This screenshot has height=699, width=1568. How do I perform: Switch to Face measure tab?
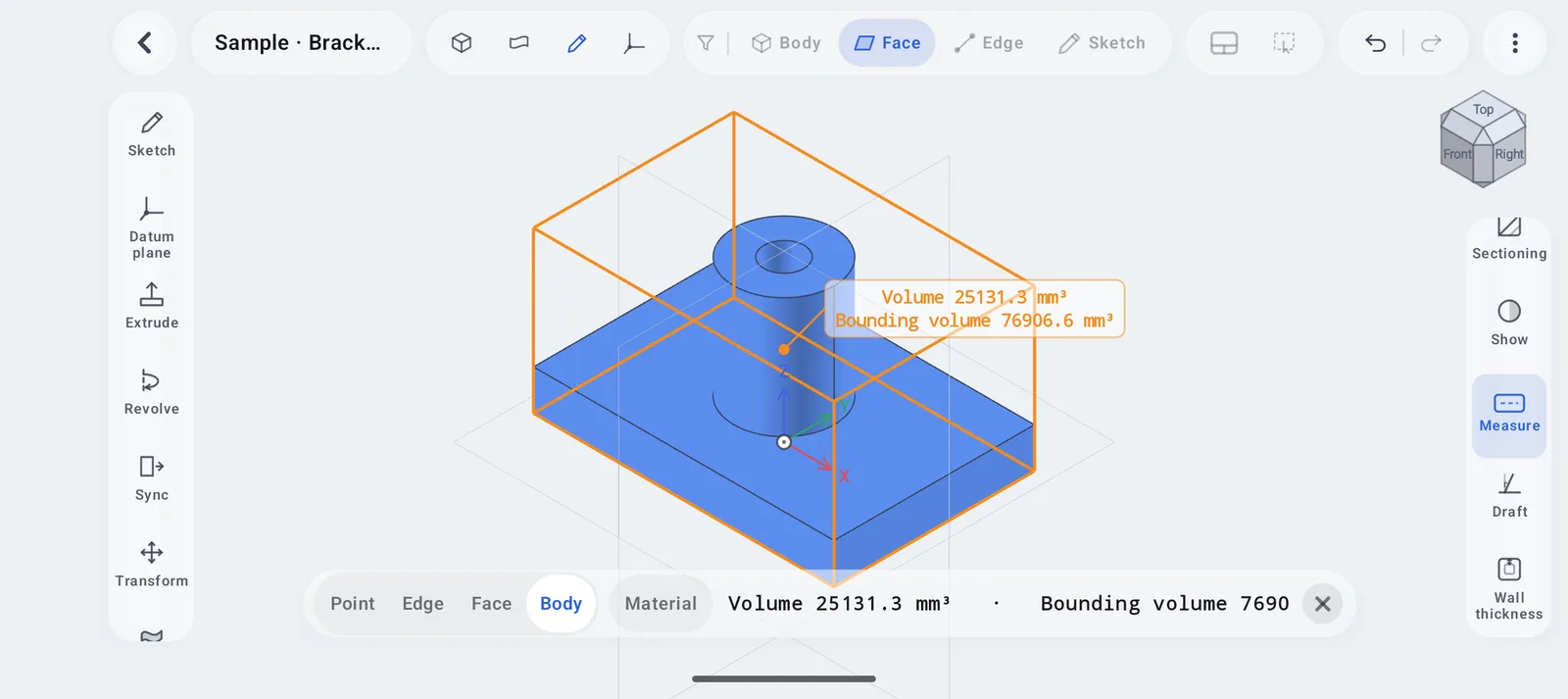492,604
